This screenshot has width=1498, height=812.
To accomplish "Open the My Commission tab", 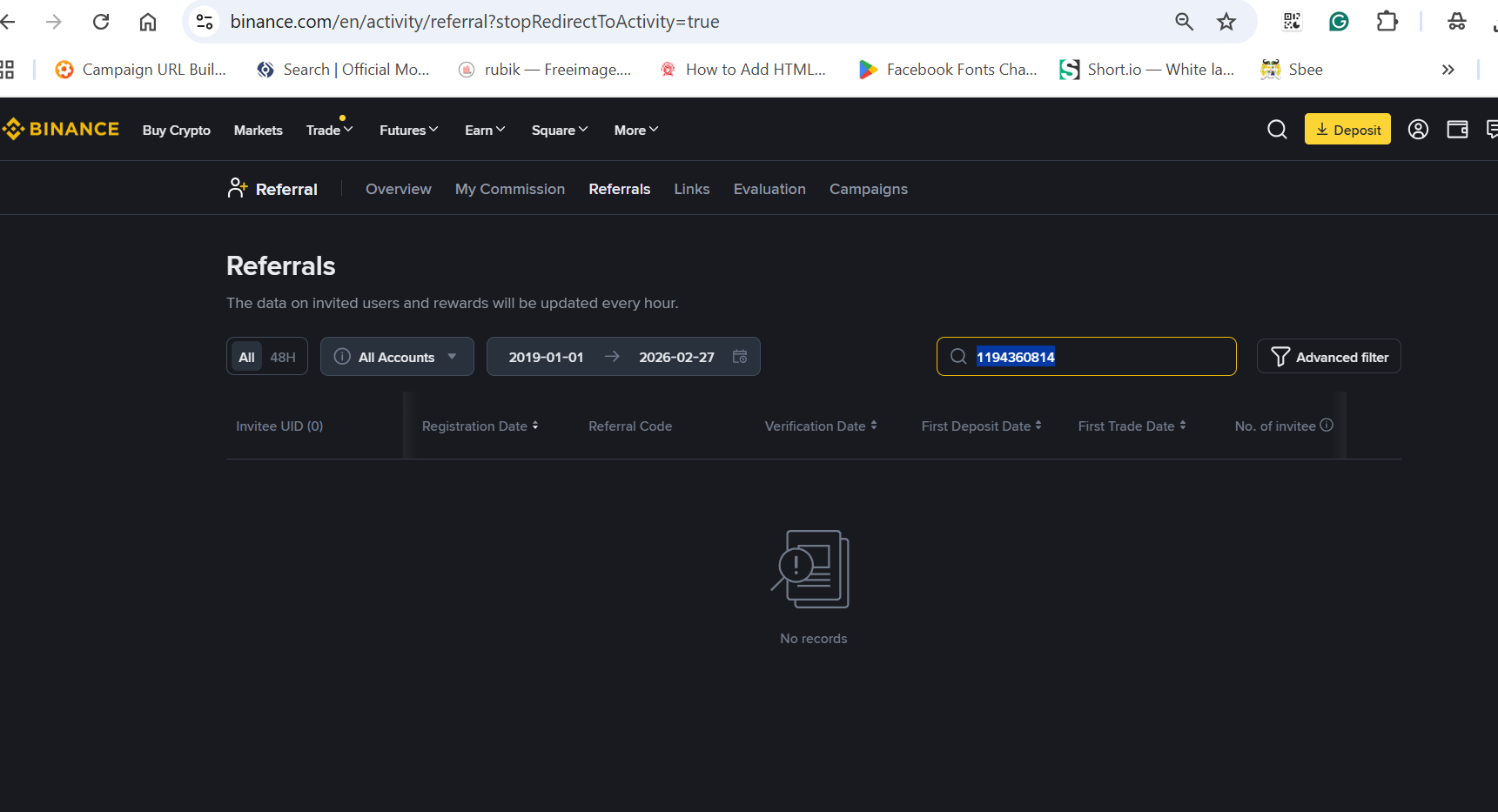I will 510,189.
